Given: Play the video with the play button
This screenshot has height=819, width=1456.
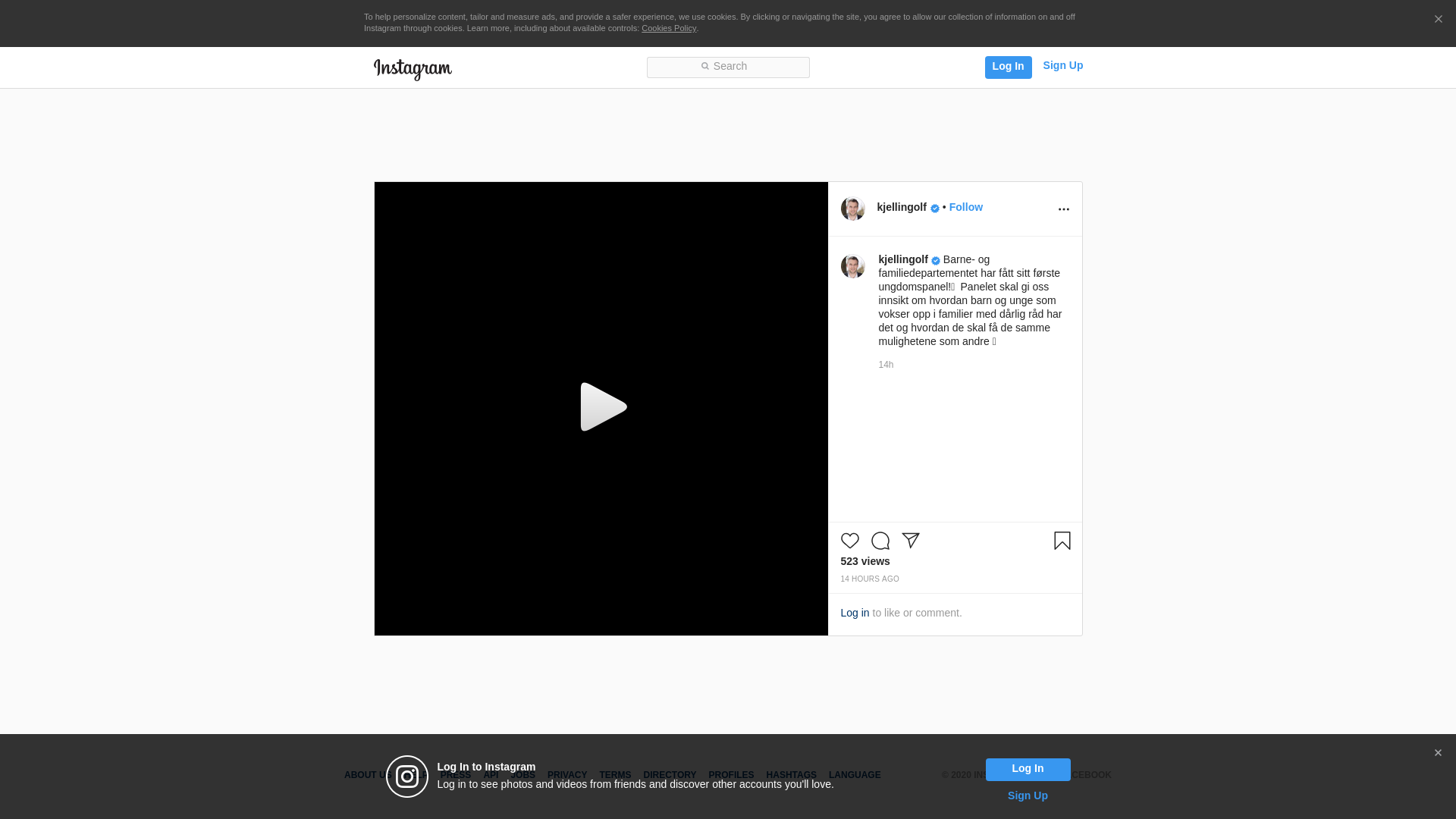Looking at the screenshot, I should 602,407.
